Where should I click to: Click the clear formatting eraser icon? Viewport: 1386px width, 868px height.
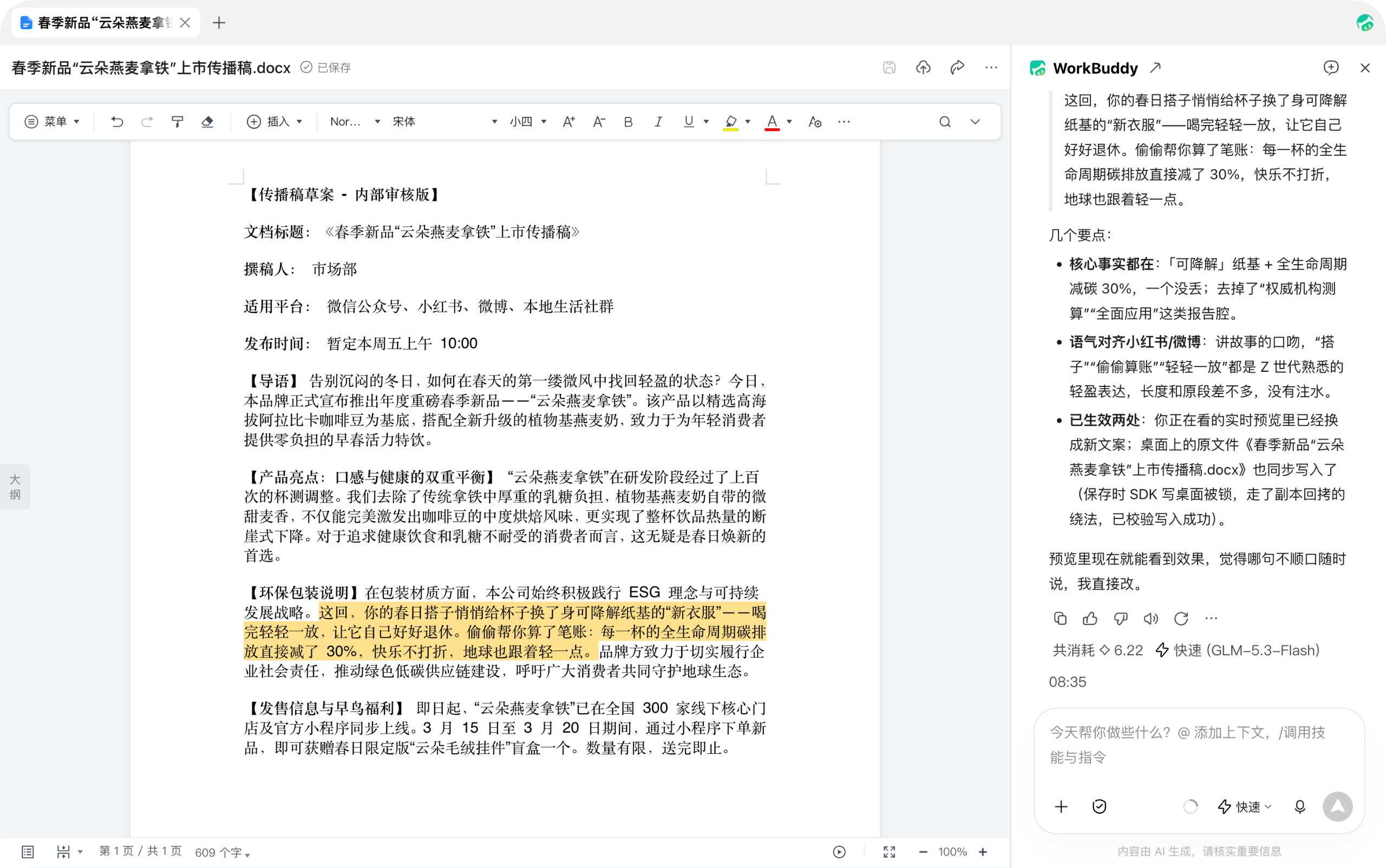click(x=207, y=122)
